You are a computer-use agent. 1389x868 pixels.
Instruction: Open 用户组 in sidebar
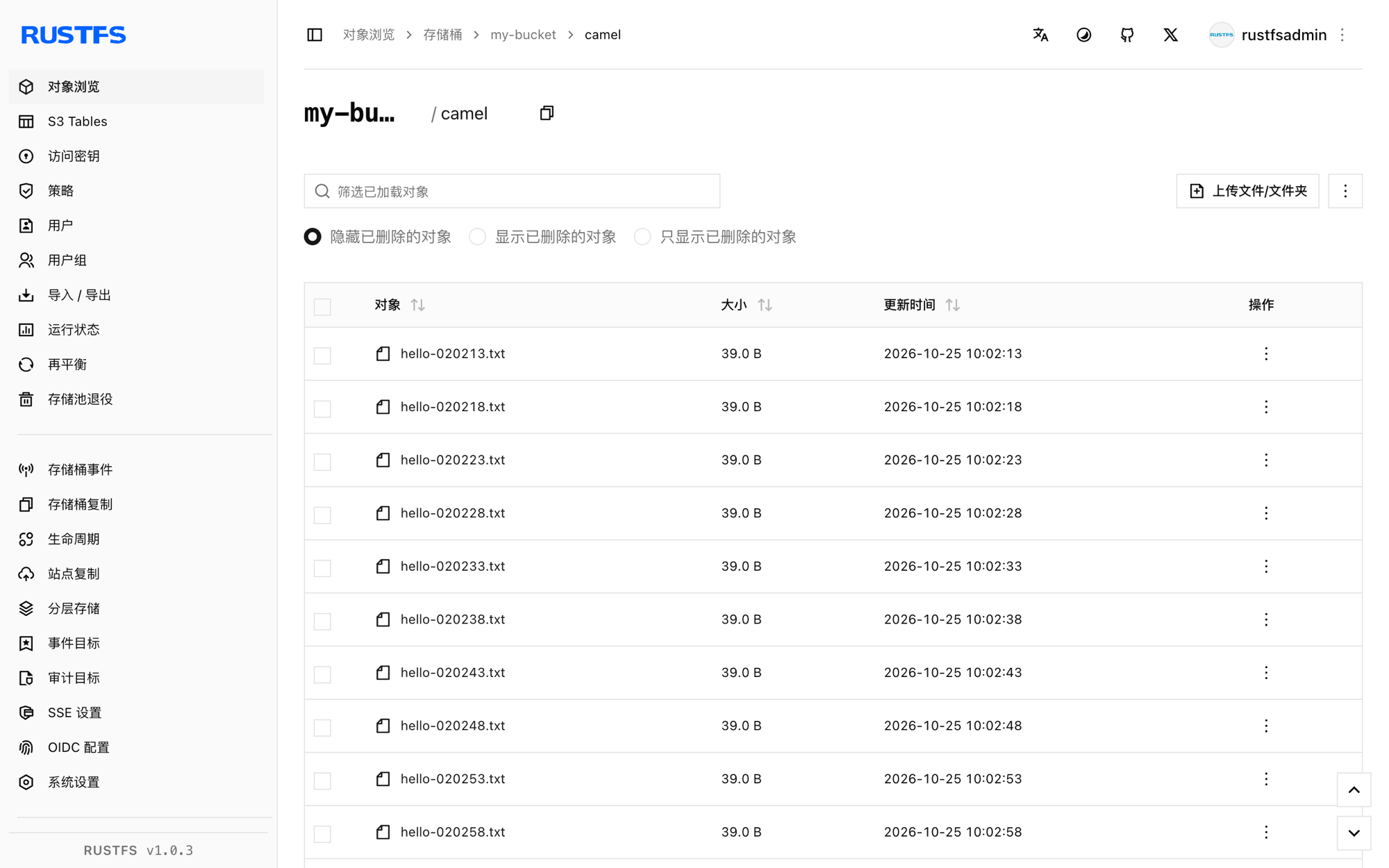point(136,260)
